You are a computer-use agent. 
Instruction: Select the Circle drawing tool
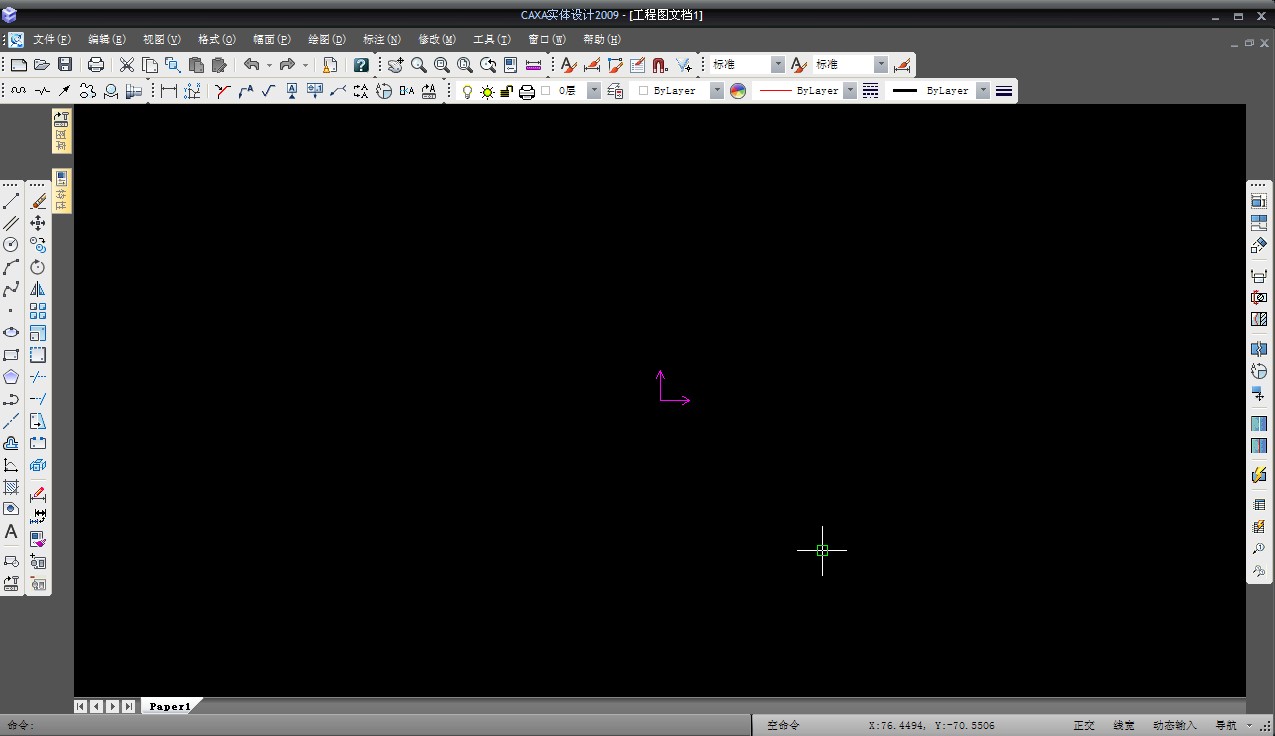11,245
